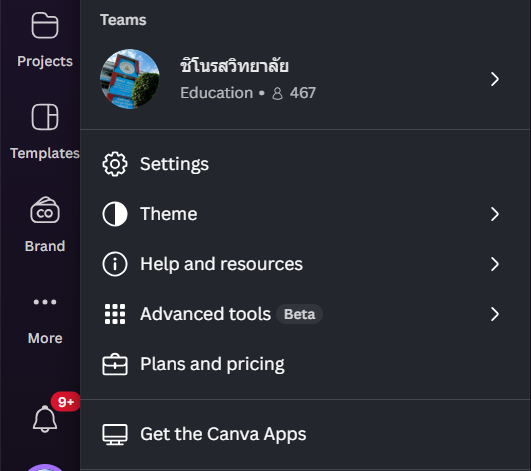Open the Templates sidebar icon
Image resolution: width=531 pixels, height=471 pixels.
point(45,117)
